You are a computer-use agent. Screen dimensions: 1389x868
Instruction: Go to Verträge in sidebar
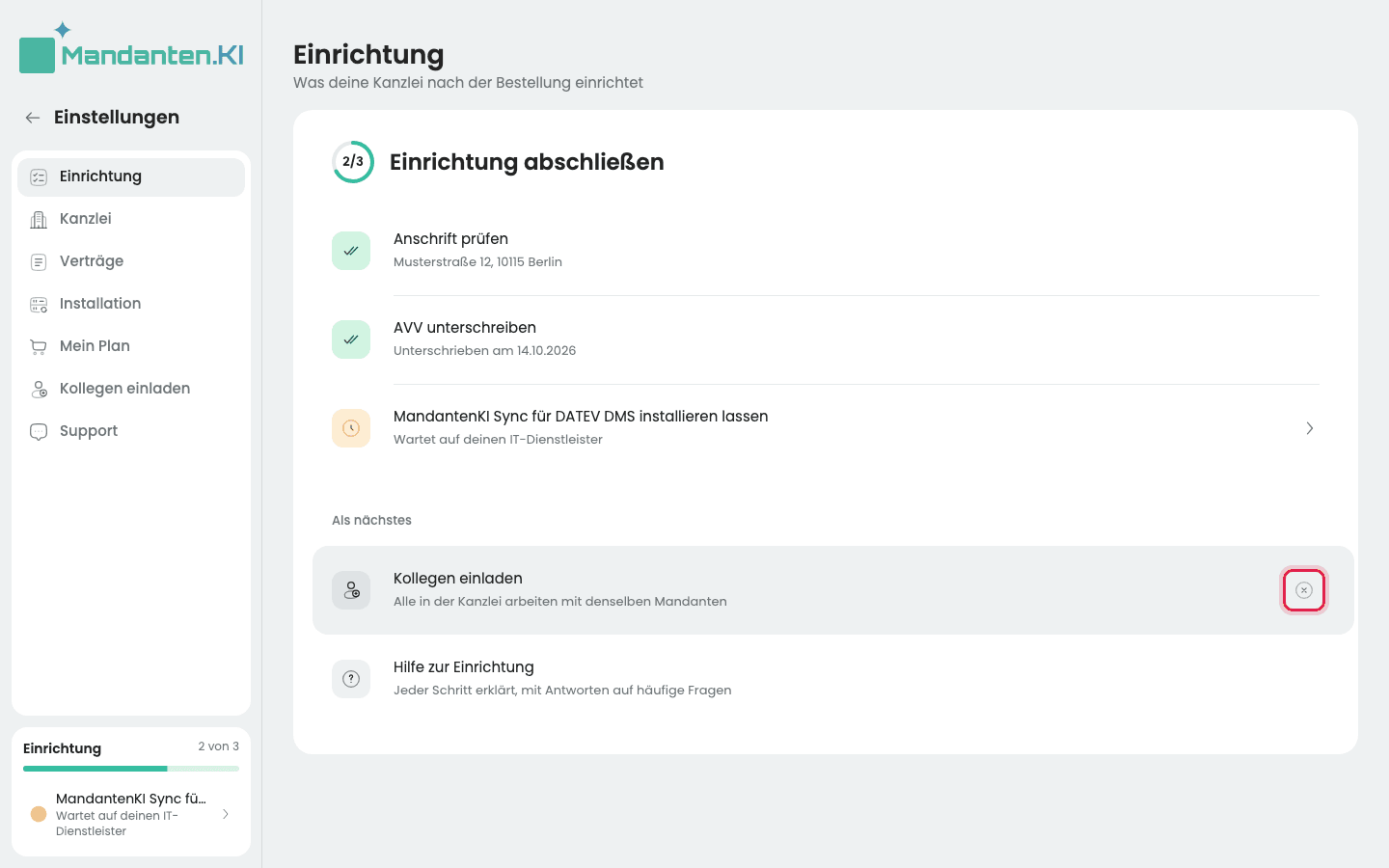[x=131, y=261]
